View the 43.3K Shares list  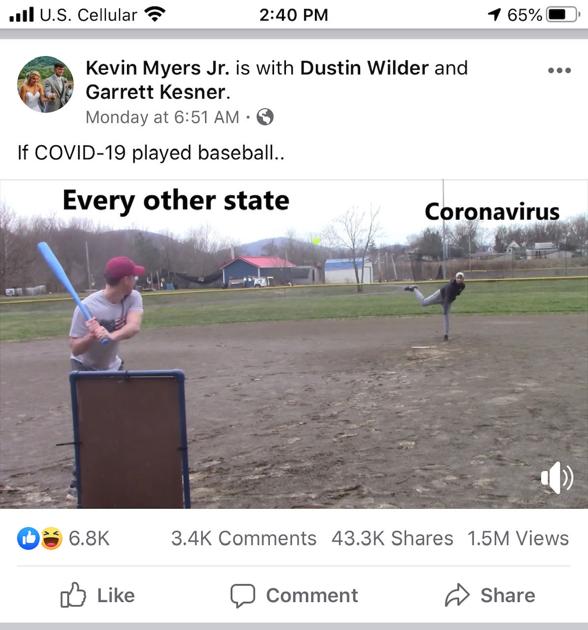(392, 538)
